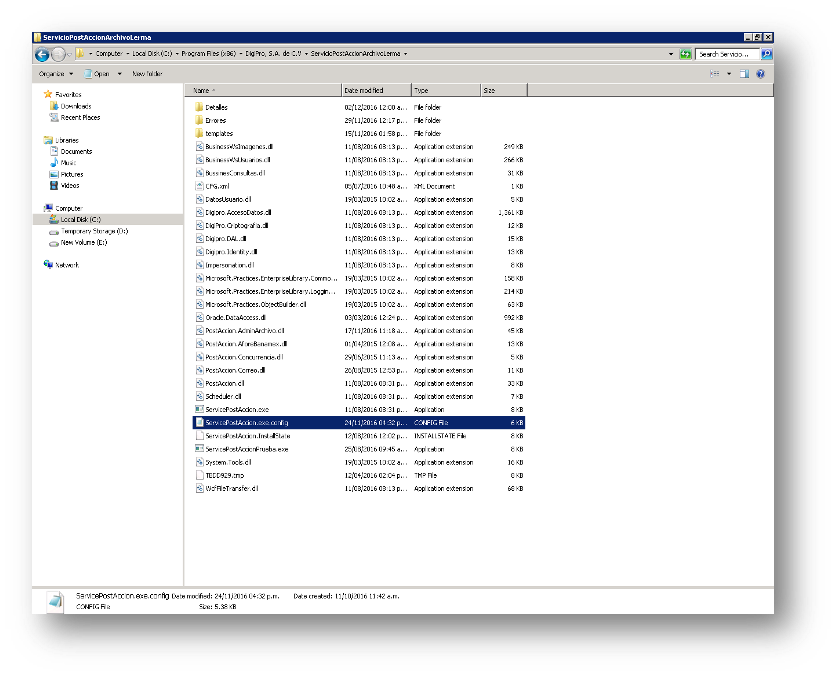This screenshot has height=676, width=836.
Task: Open the dropdown arrow beside Open
Action: pyautogui.click(x=119, y=74)
